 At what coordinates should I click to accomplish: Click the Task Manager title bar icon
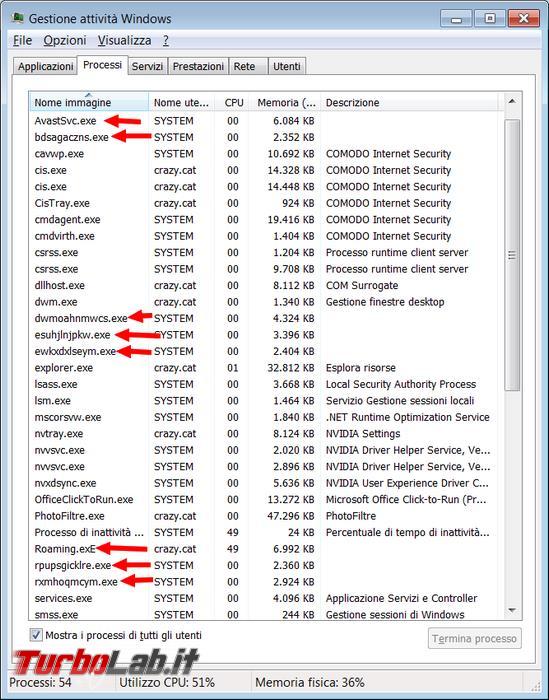[x=18, y=18]
